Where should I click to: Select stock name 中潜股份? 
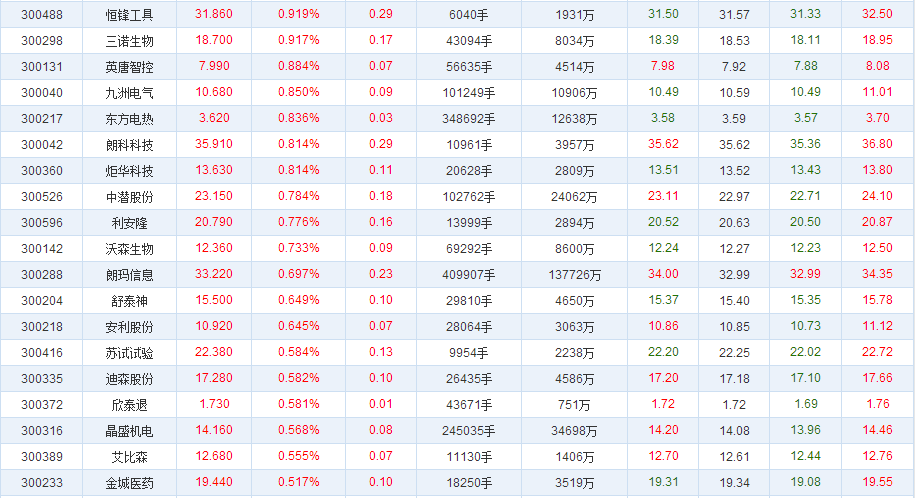[129, 197]
